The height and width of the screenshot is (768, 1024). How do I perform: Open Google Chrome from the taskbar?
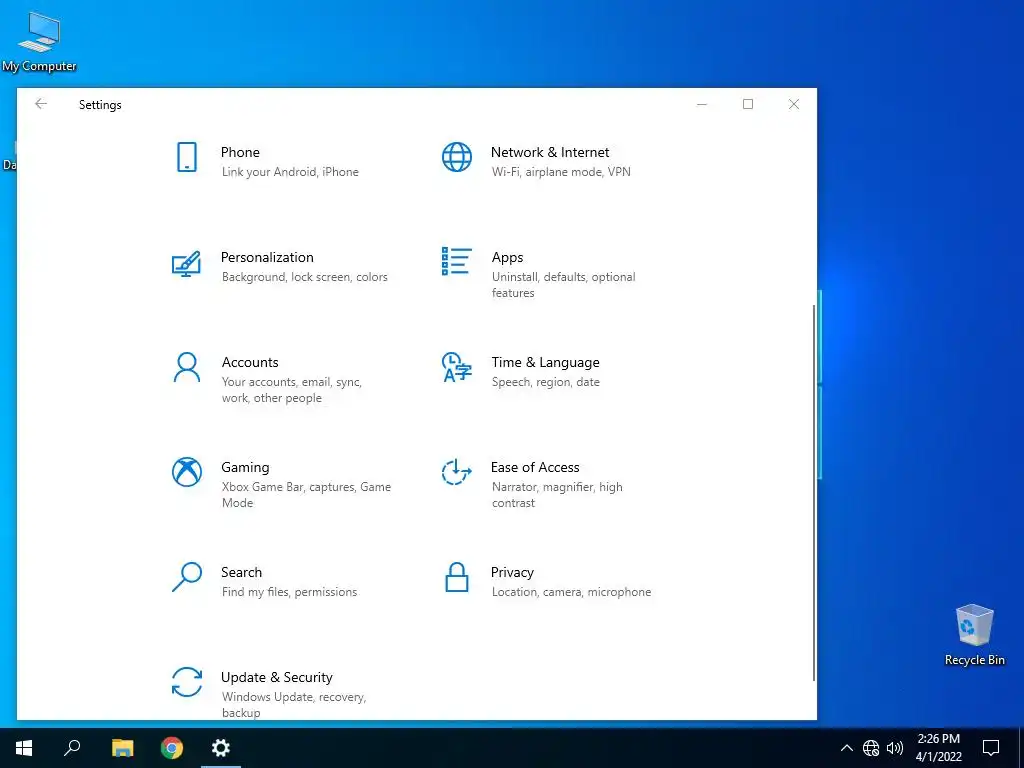tap(172, 748)
